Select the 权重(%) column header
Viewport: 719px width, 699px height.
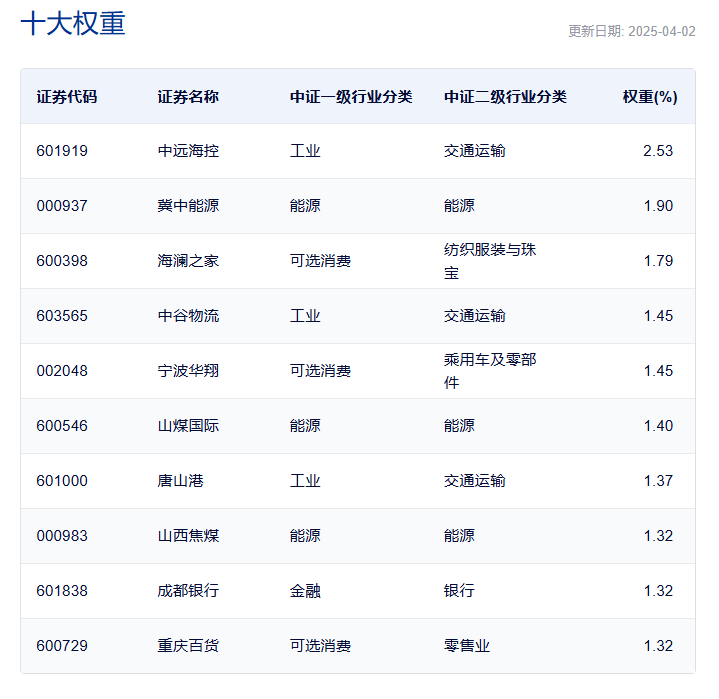click(650, 97)
